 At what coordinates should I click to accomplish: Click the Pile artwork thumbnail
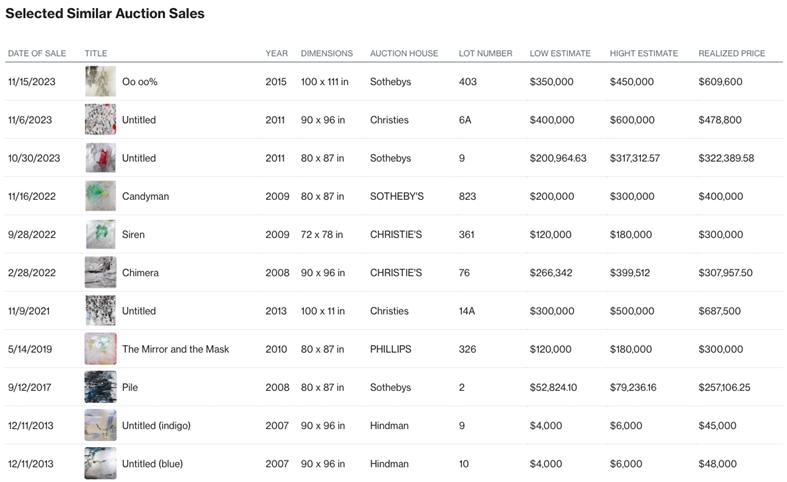tap(100, 387)
